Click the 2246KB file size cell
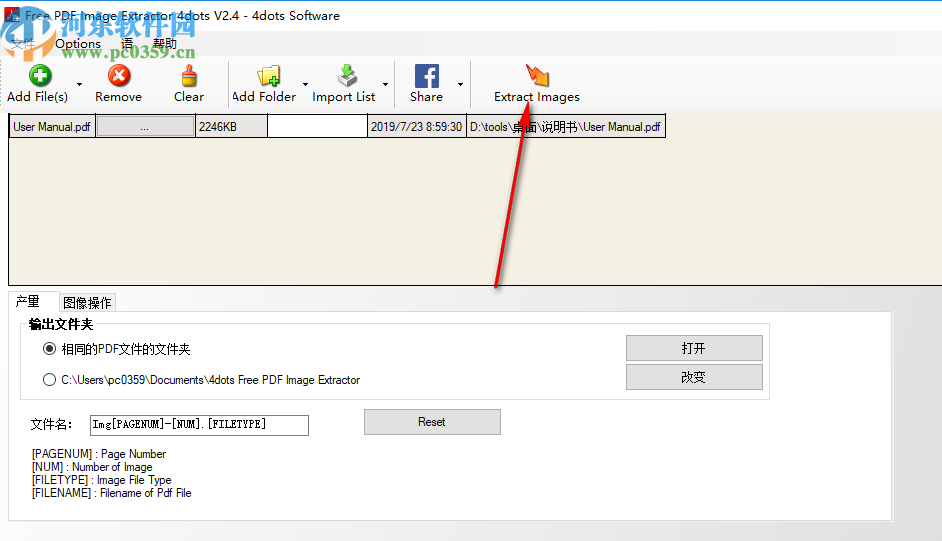 point(231,127)
